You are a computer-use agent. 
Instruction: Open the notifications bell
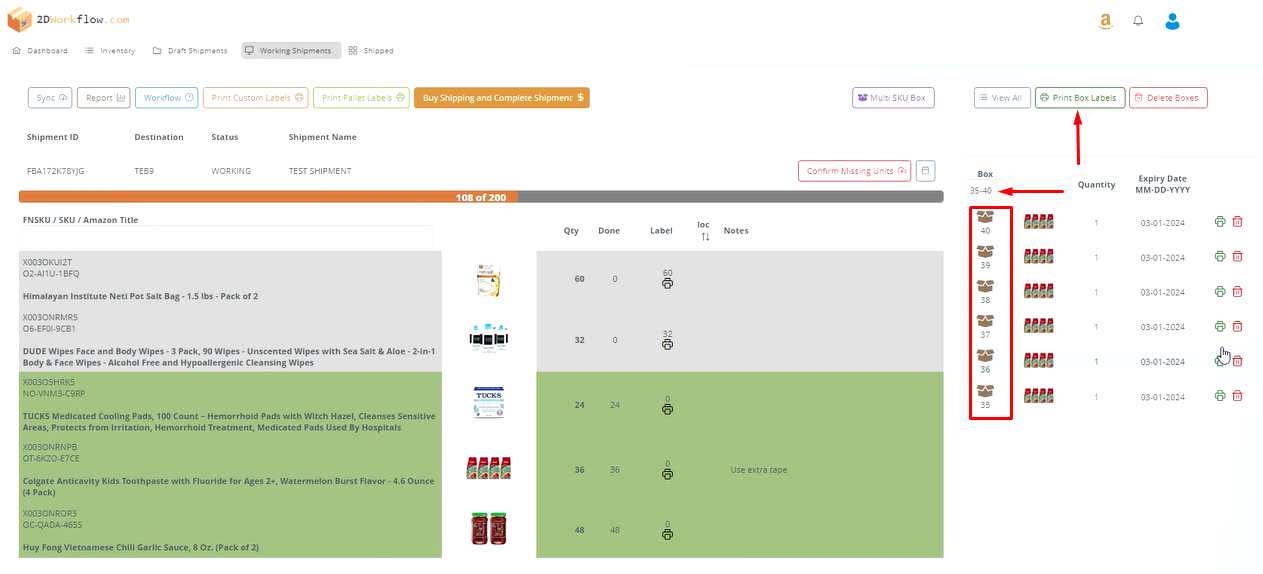[1138, 21]
